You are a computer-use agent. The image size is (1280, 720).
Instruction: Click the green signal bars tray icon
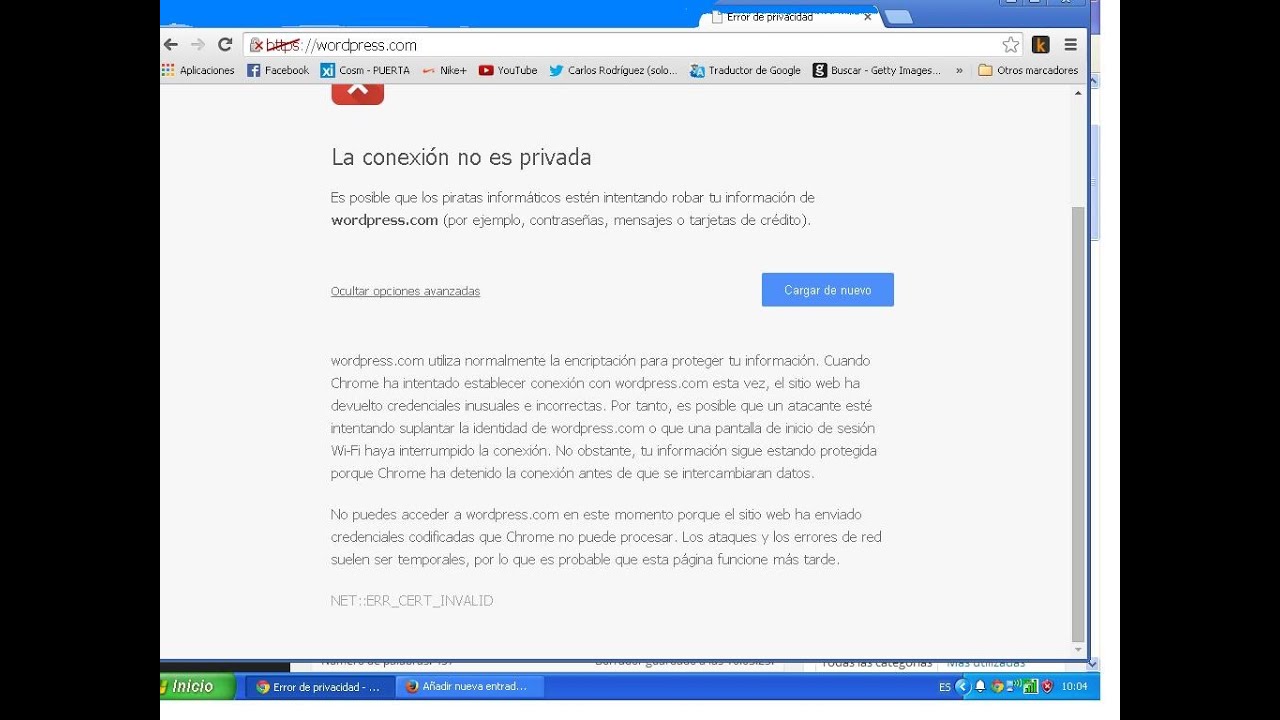tap(1029, 687)
